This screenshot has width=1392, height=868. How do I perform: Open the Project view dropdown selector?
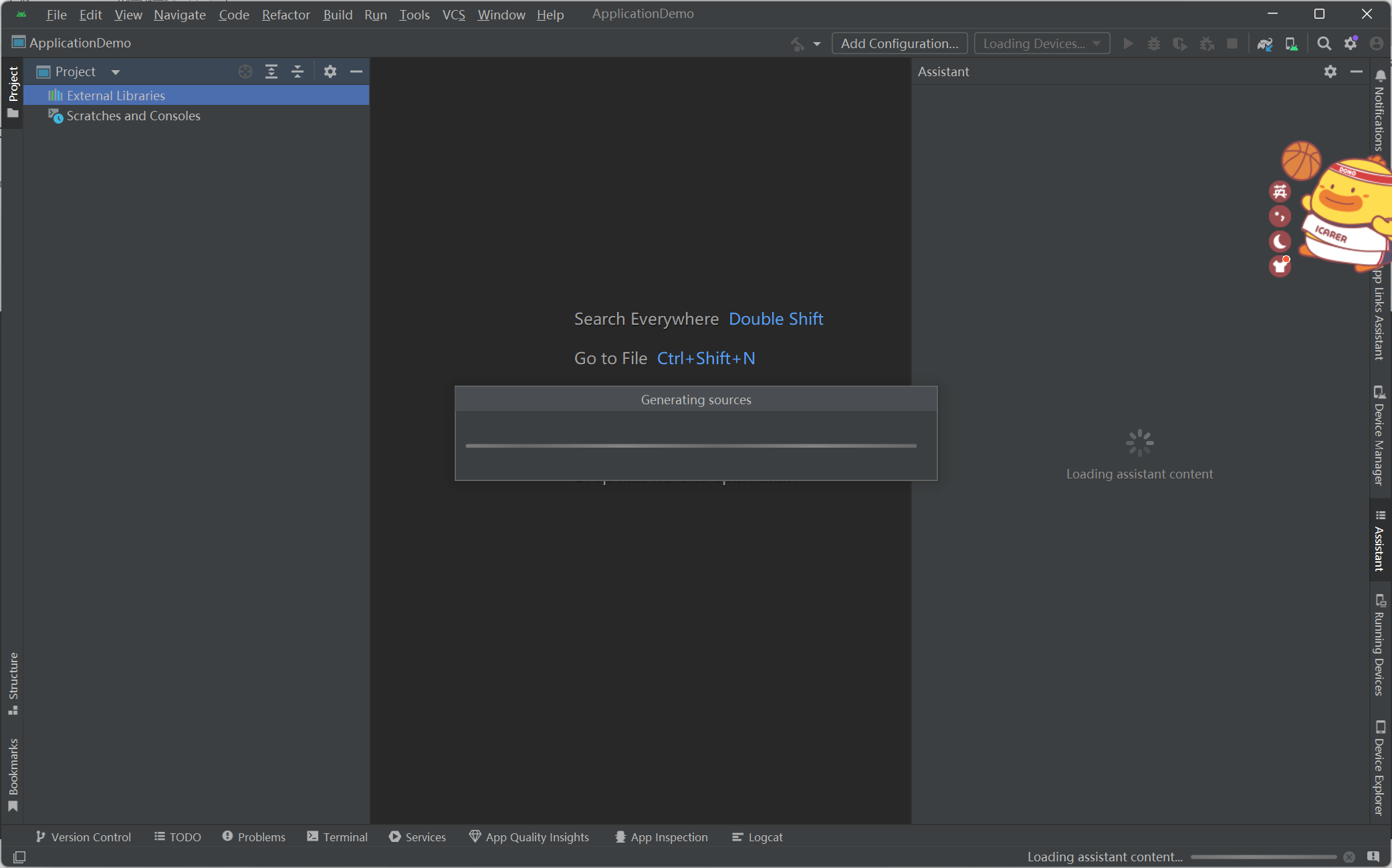coord(114,71)
